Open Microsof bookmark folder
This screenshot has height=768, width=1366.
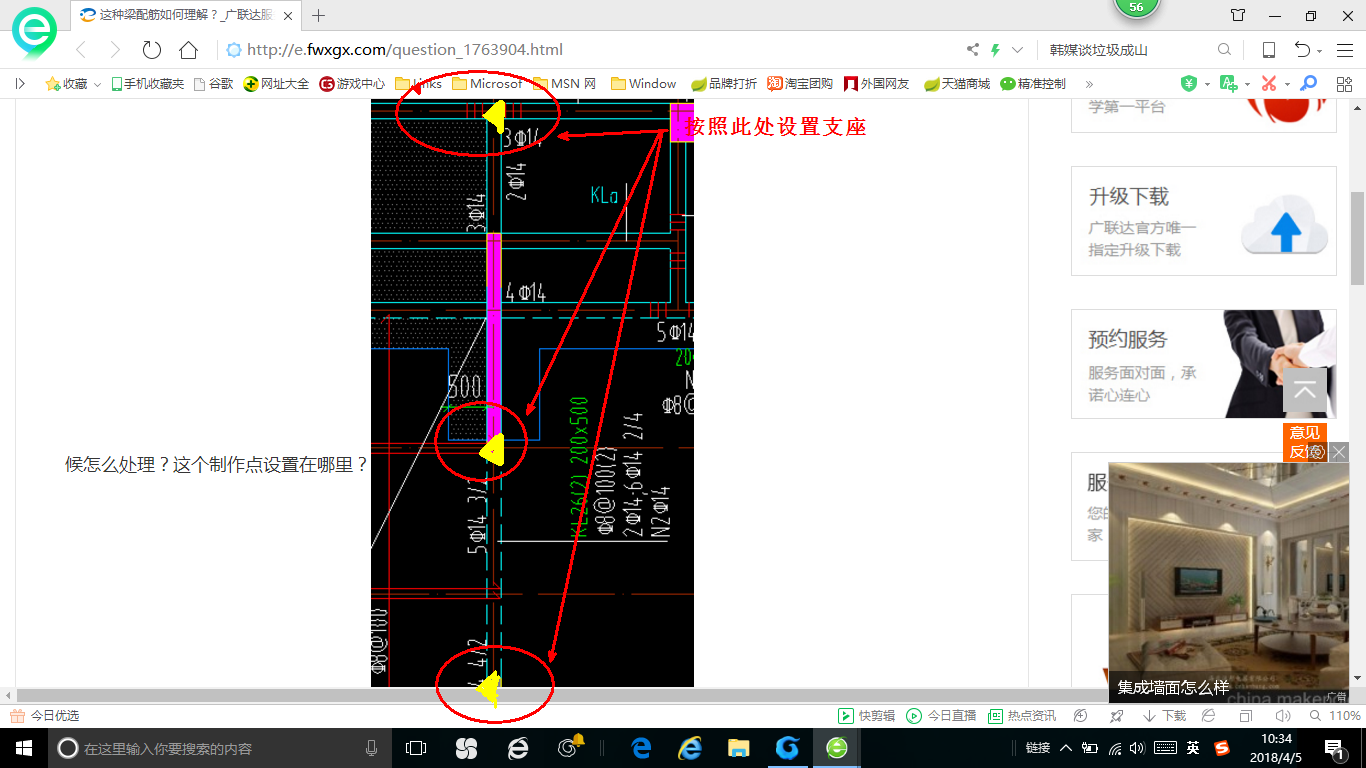487,84
